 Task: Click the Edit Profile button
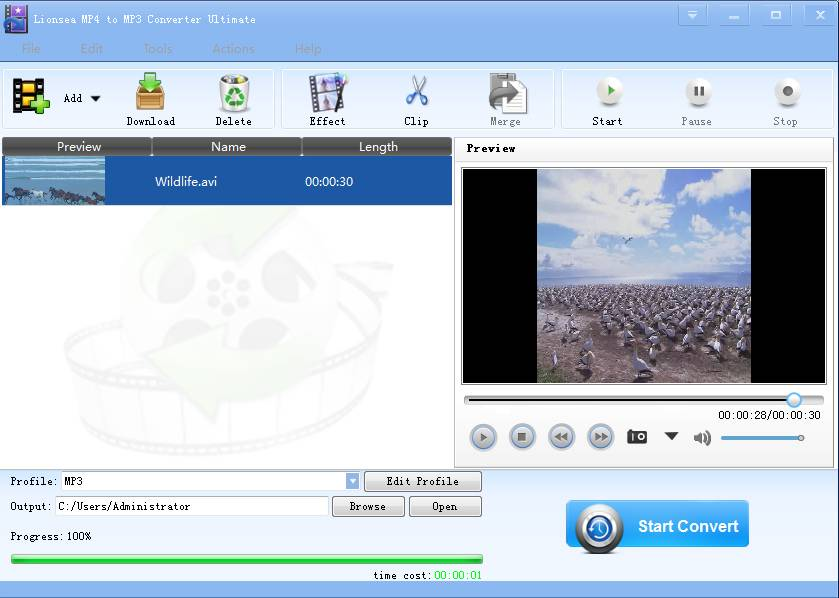pos(423,481)
